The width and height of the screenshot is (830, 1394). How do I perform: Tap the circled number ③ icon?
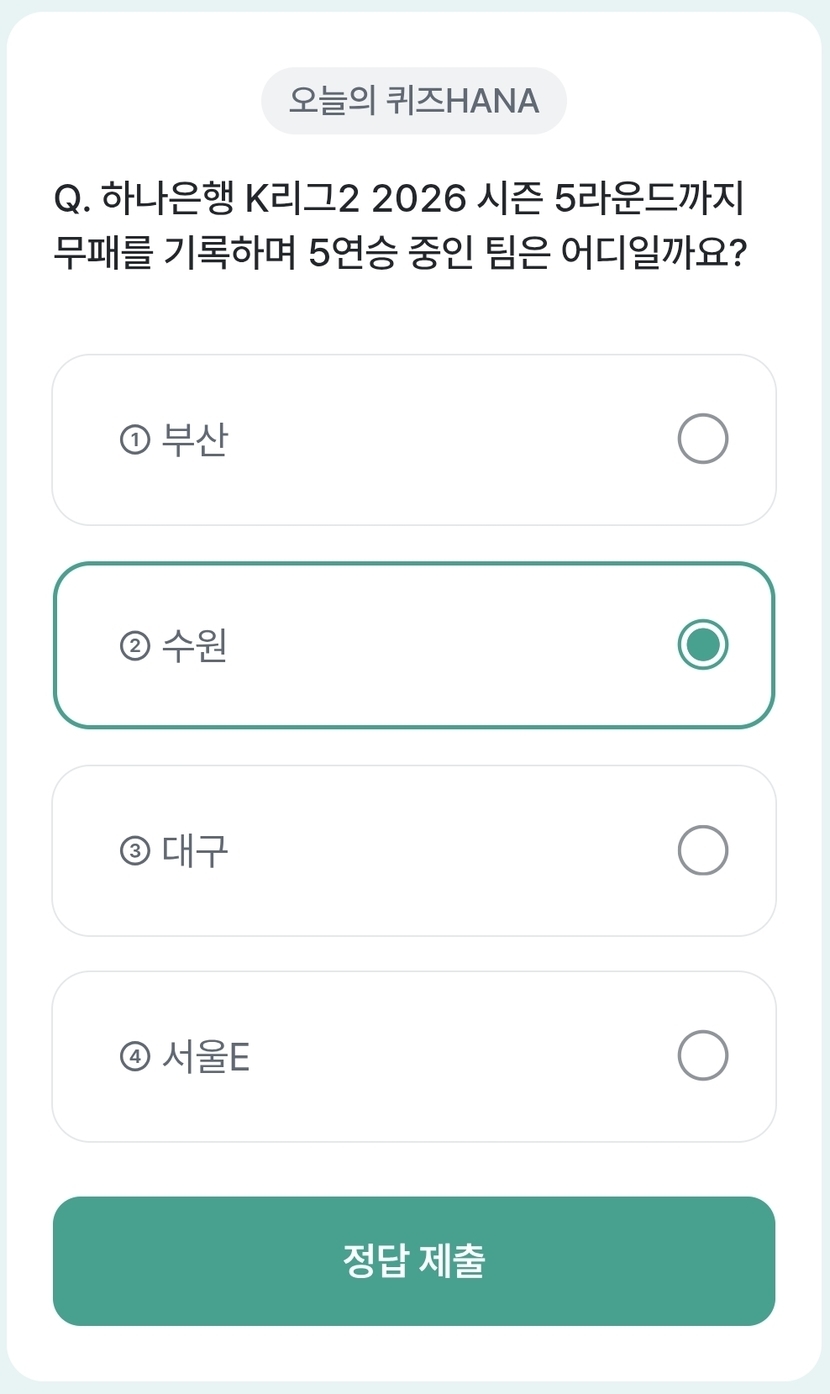(134, 852)
